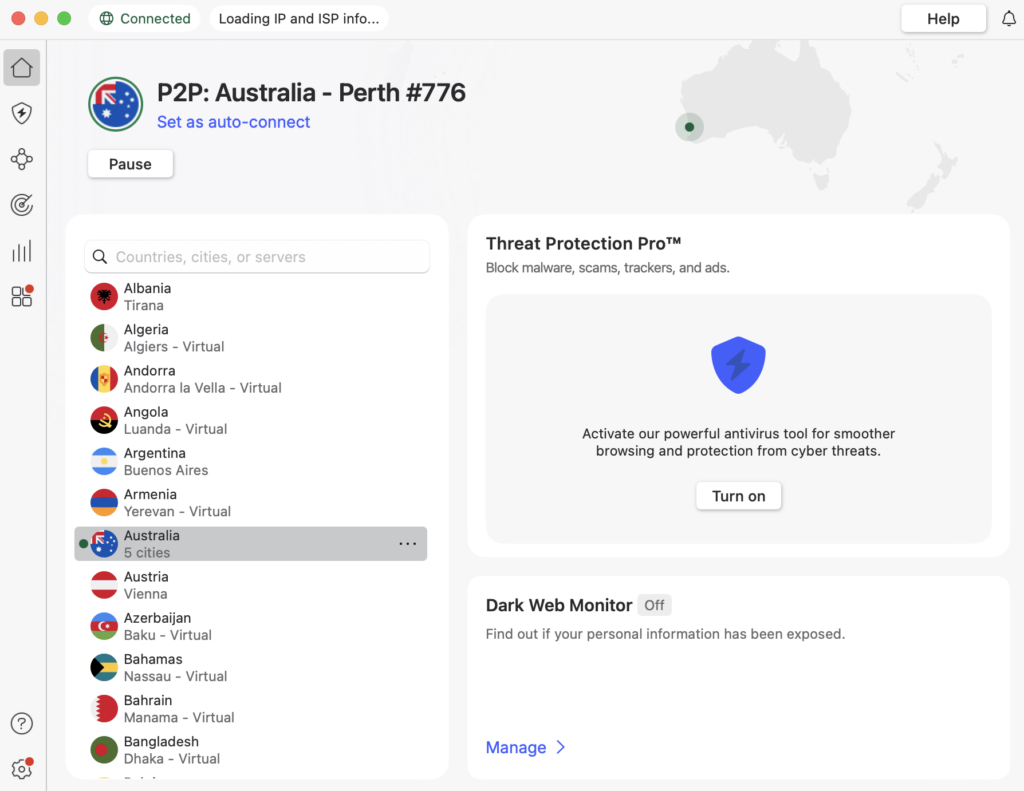Open the question mark help icon in sidebar

[22, 723]
